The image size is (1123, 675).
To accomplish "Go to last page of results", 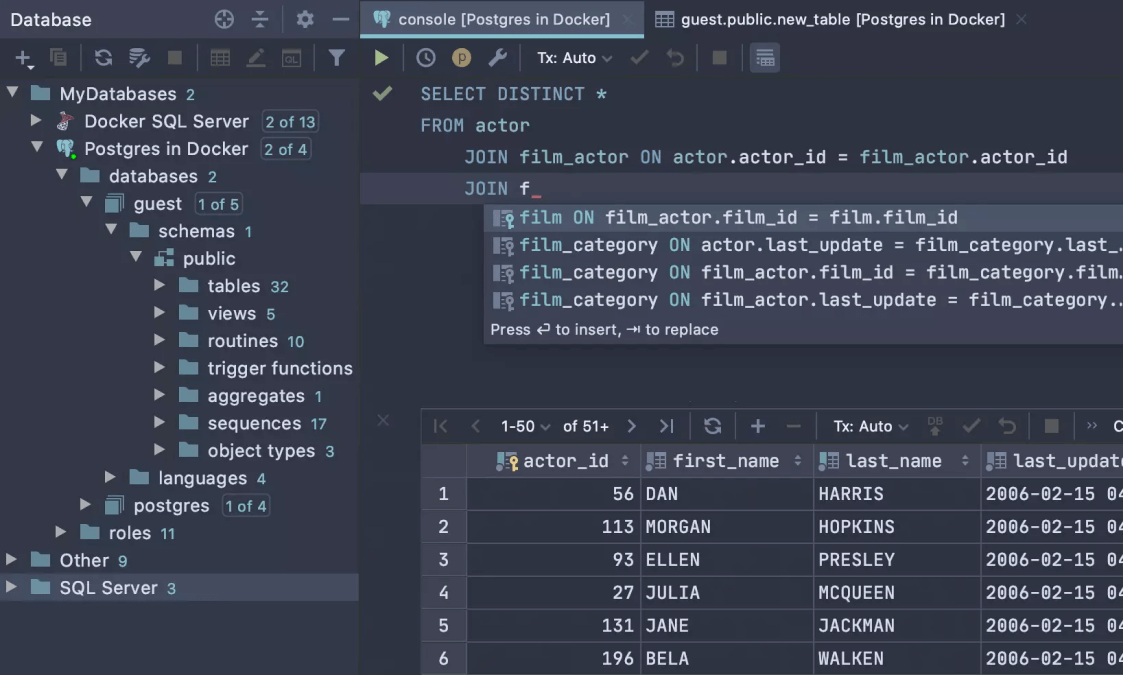I will 667,426.
